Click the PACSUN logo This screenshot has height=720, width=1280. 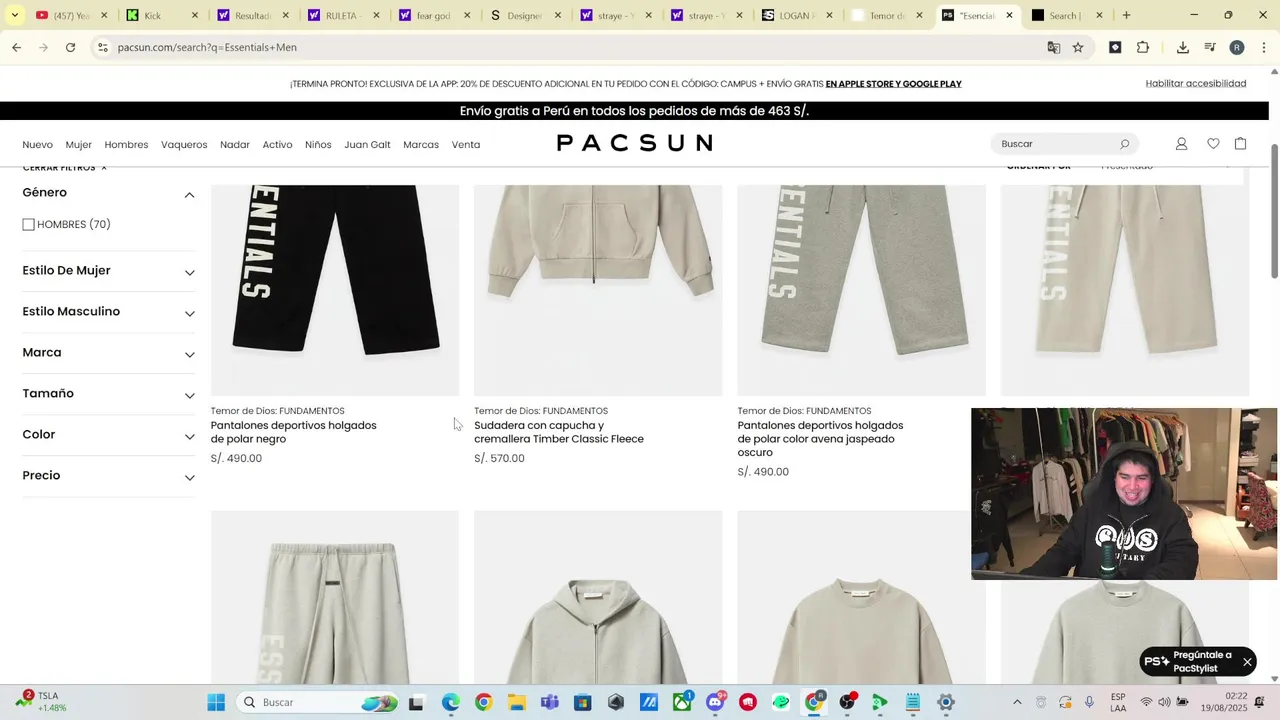[634, 143]
